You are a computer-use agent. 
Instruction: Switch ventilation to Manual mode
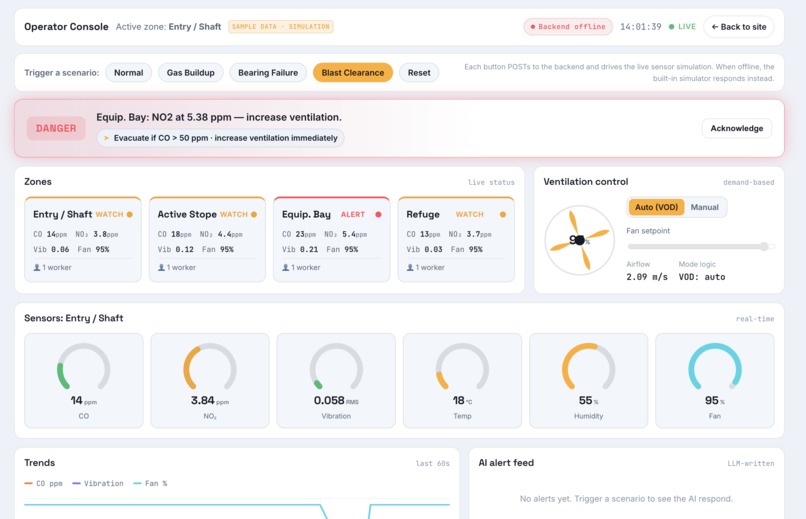[704, 207]
